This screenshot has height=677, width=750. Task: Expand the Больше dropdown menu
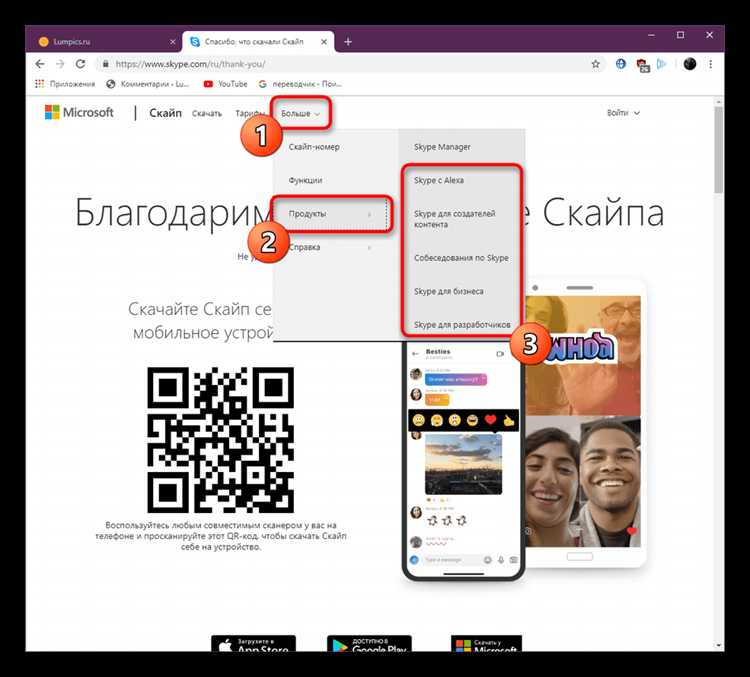[x=300, y=113]
